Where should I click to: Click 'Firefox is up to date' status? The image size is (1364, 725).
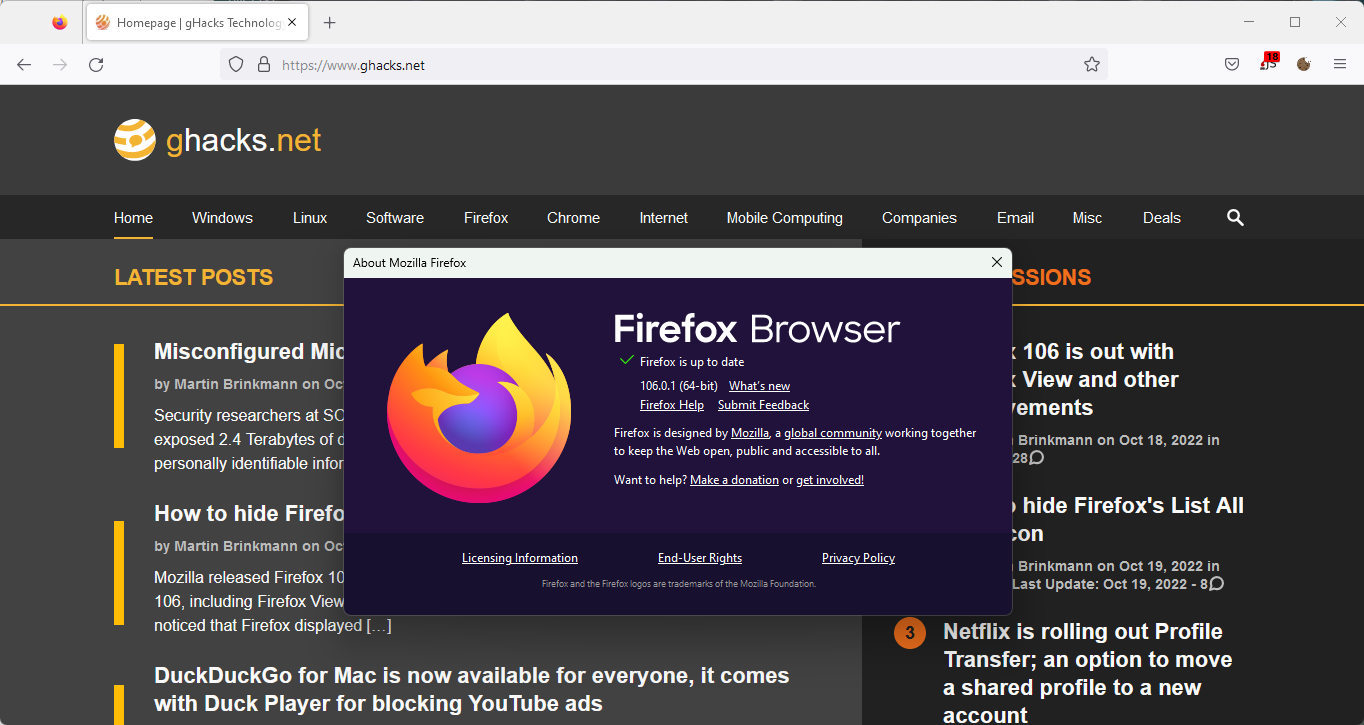point(692,362)
